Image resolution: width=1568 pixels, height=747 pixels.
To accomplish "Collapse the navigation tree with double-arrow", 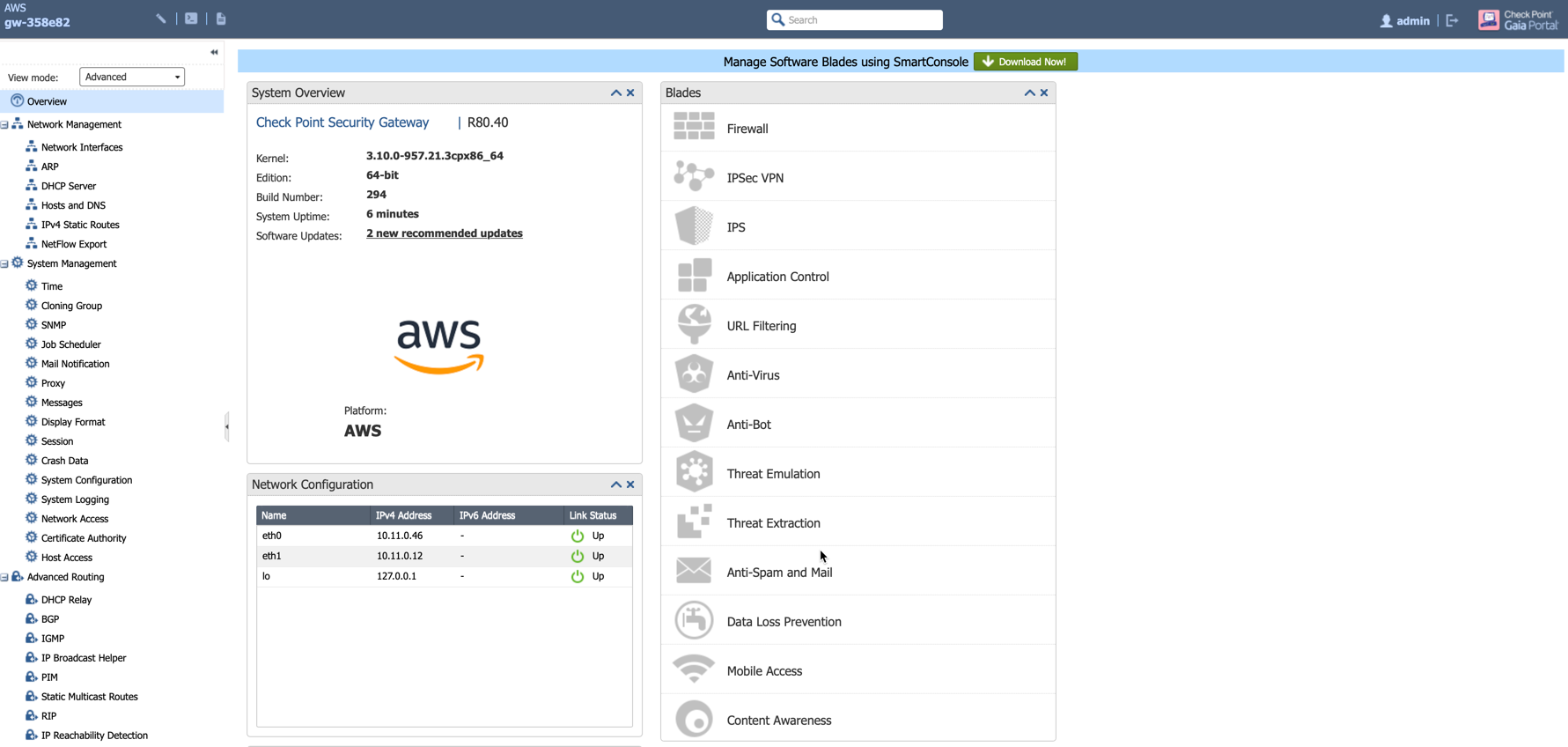I will point(214,52).
